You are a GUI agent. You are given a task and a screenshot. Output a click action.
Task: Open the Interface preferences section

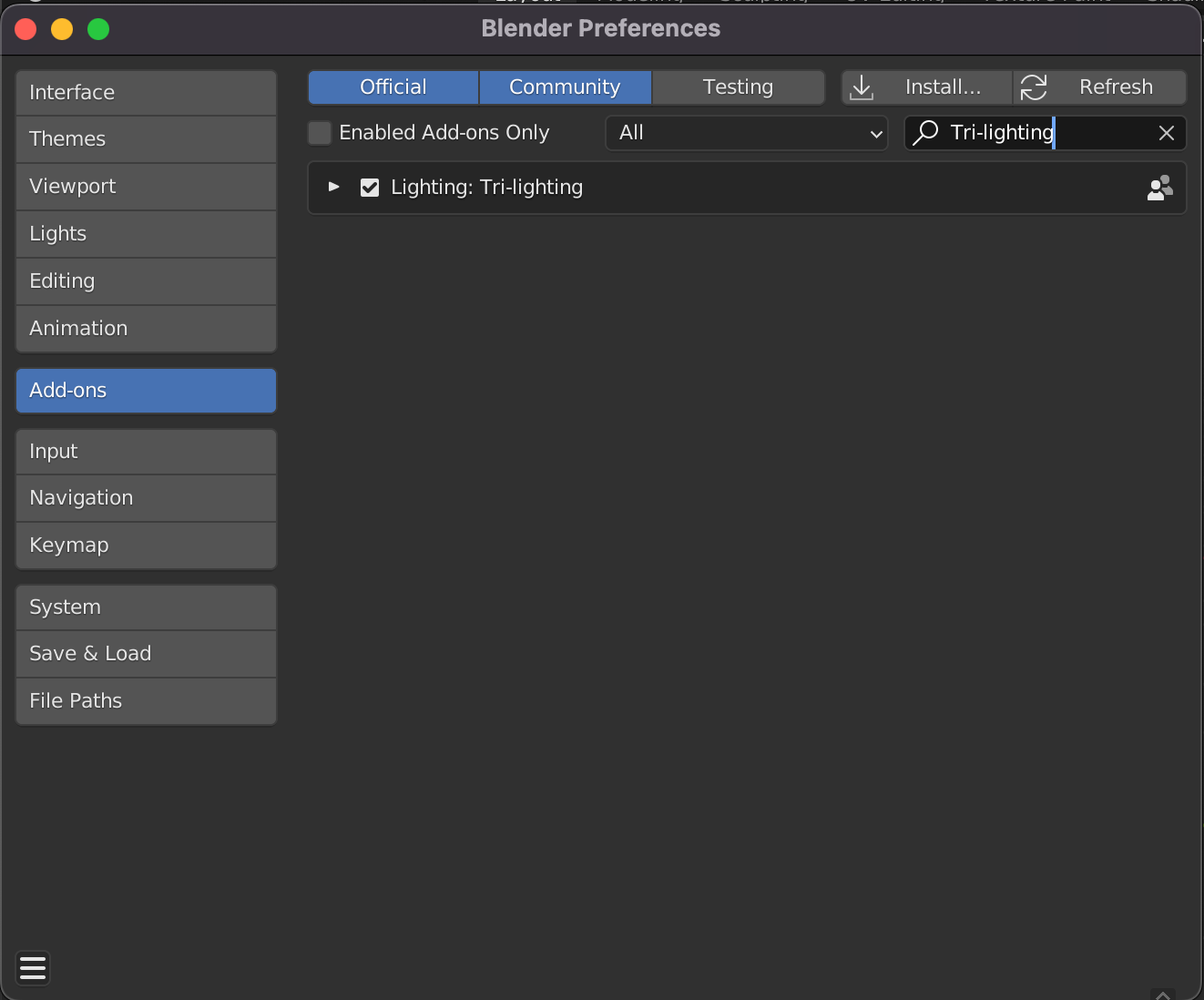click(x=146, y=93)
